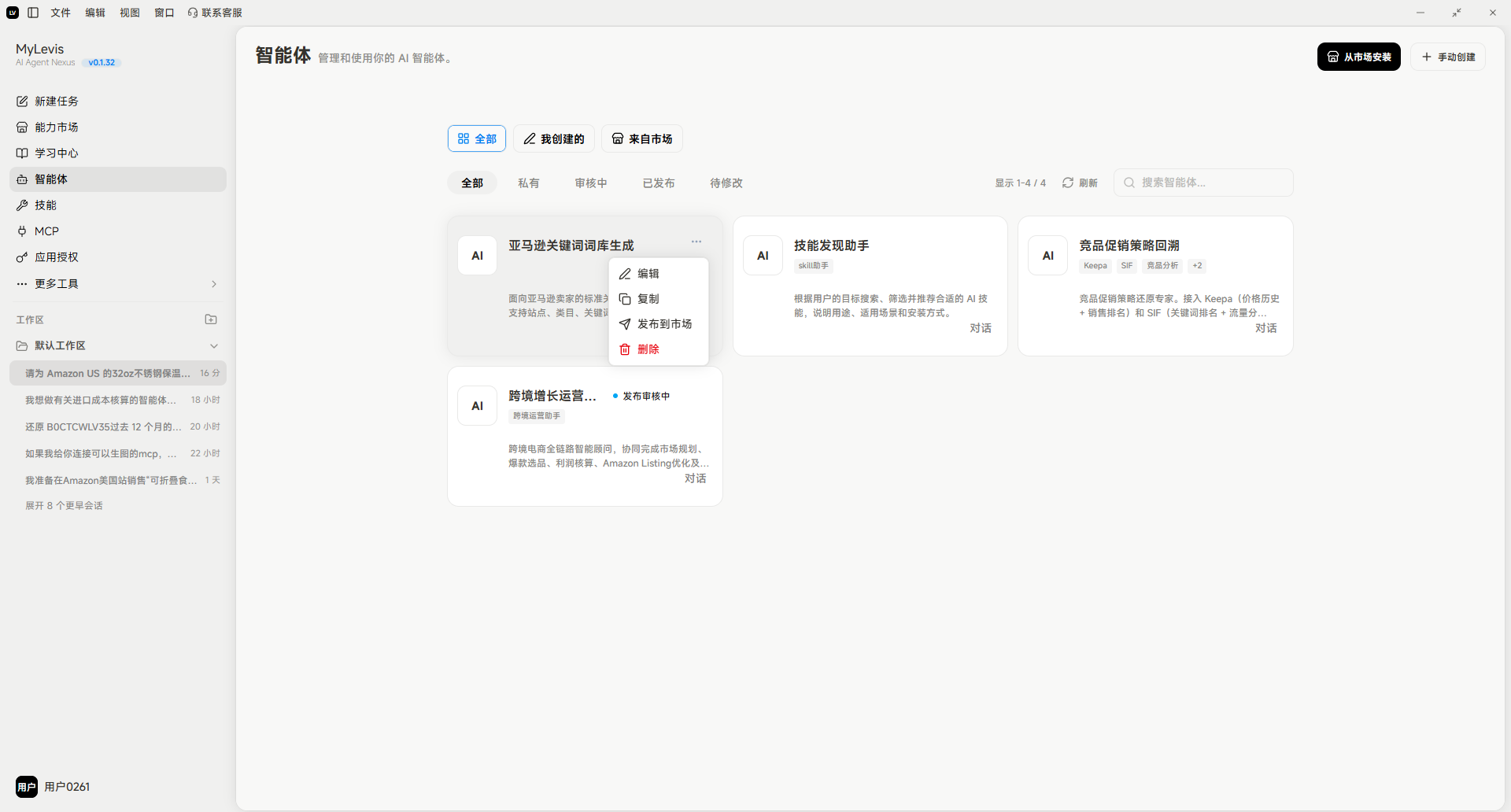The width and height of the screenshot is (1511, 812).
Task: Click AI avatar of 跨境增长运营
Action: [x=477, y=406]
